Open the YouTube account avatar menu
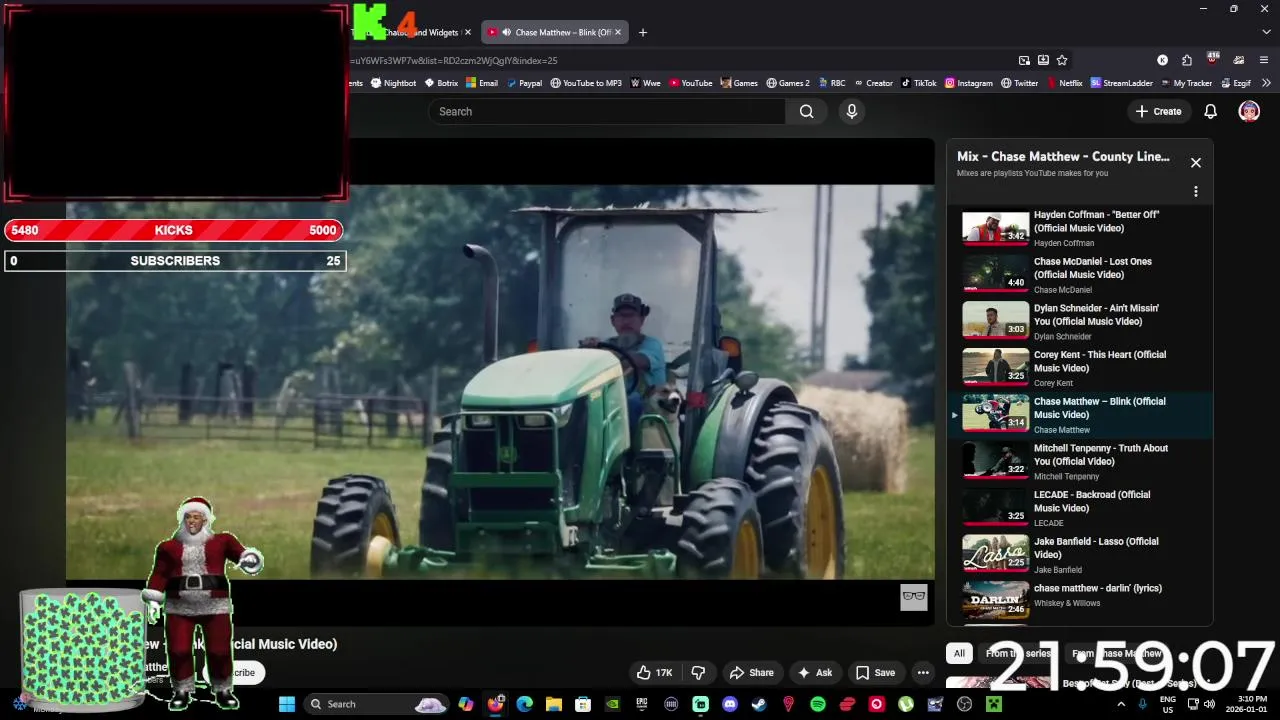This screenshot has width=1280, height=720. coord(1249,111)
